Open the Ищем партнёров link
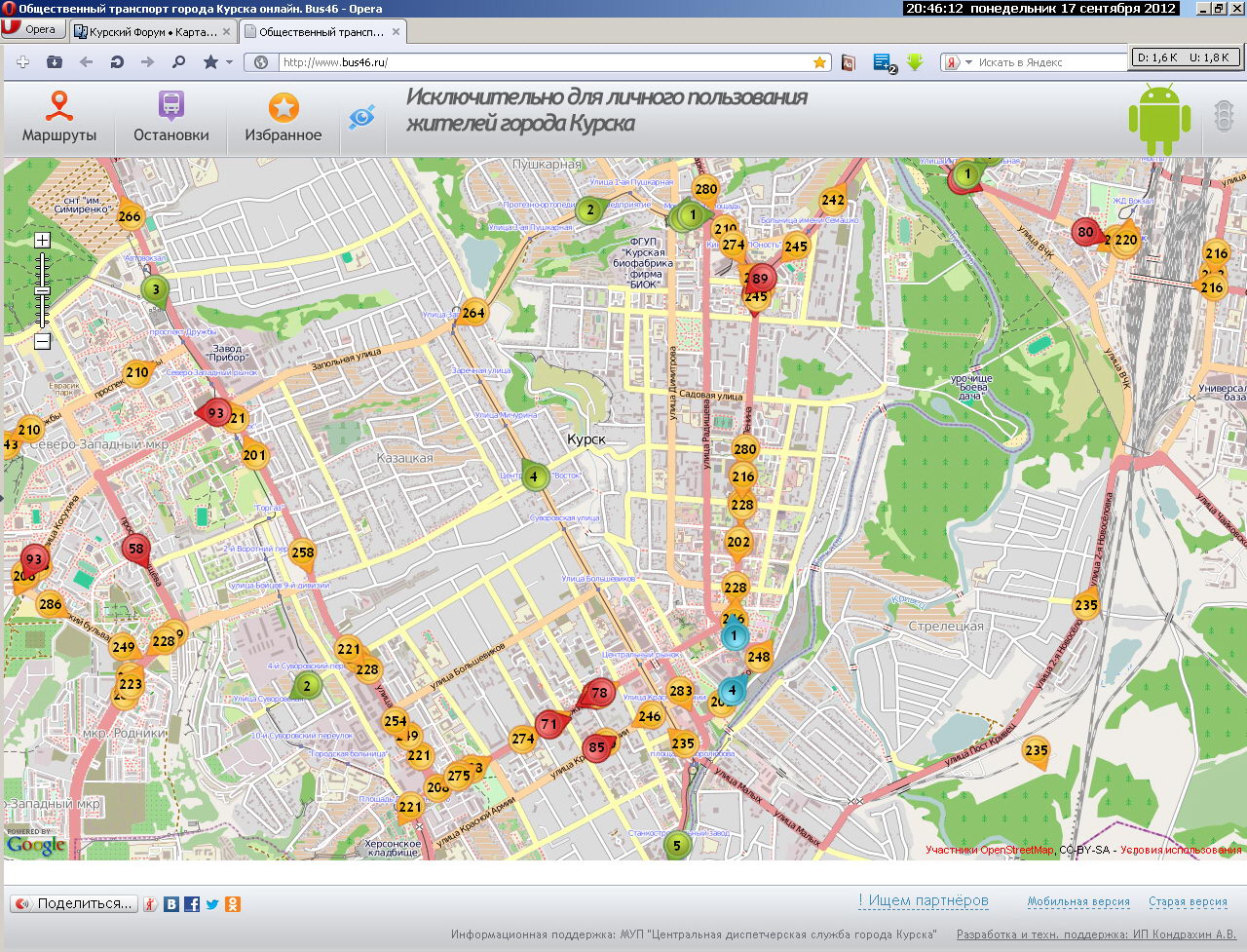 pos(924,901)
